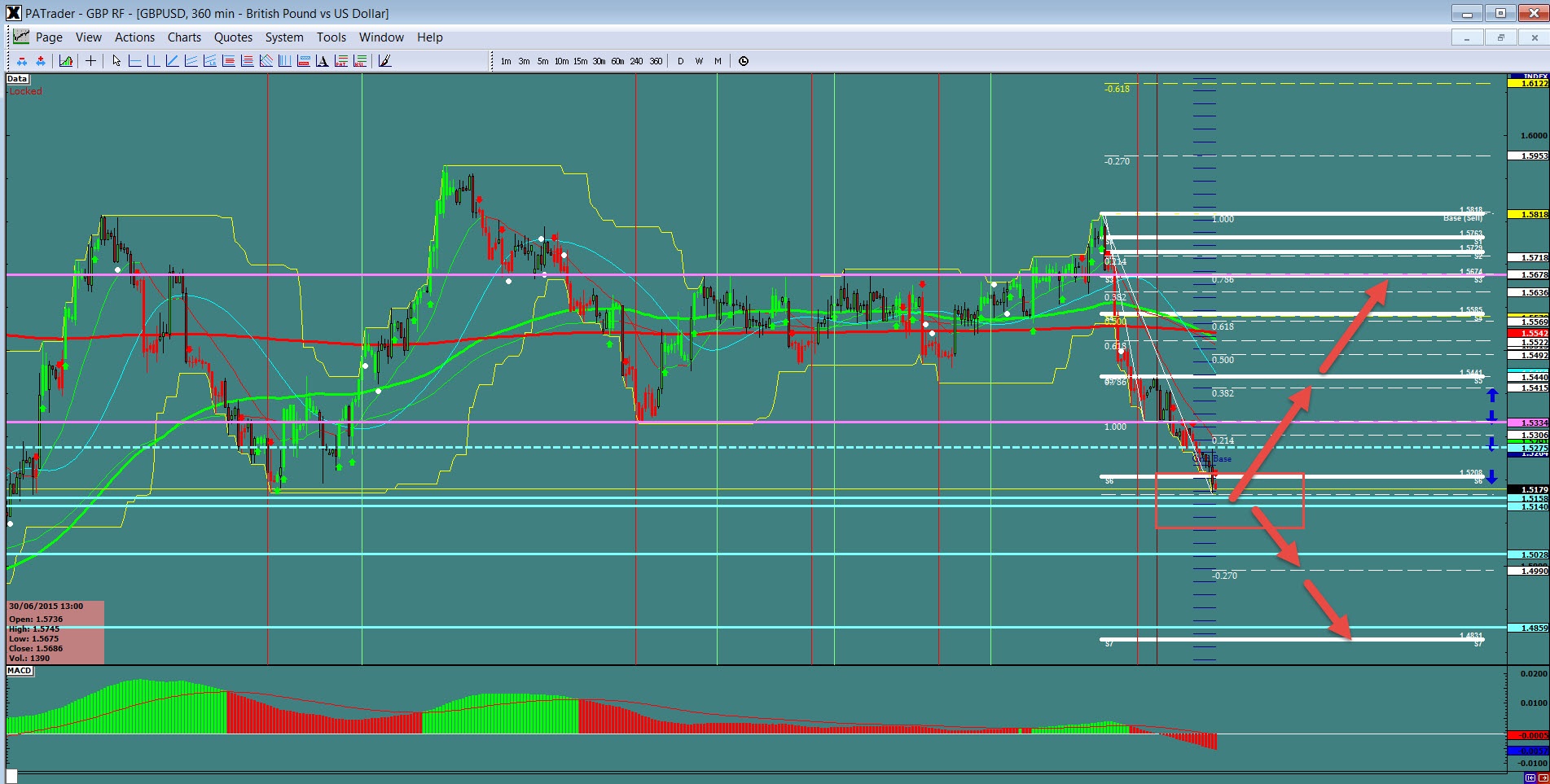Click the PAT levels toolbar icon

pyautogui.click(x=340, y=61)
